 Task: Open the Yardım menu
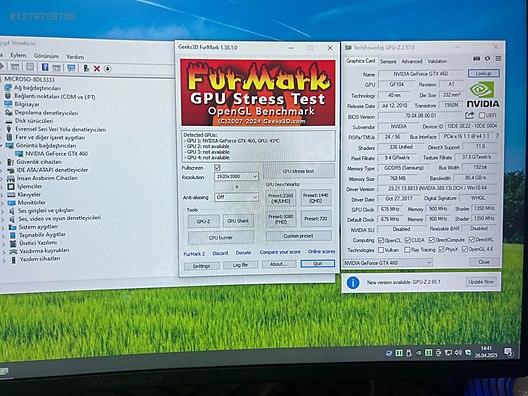(75, 57)
